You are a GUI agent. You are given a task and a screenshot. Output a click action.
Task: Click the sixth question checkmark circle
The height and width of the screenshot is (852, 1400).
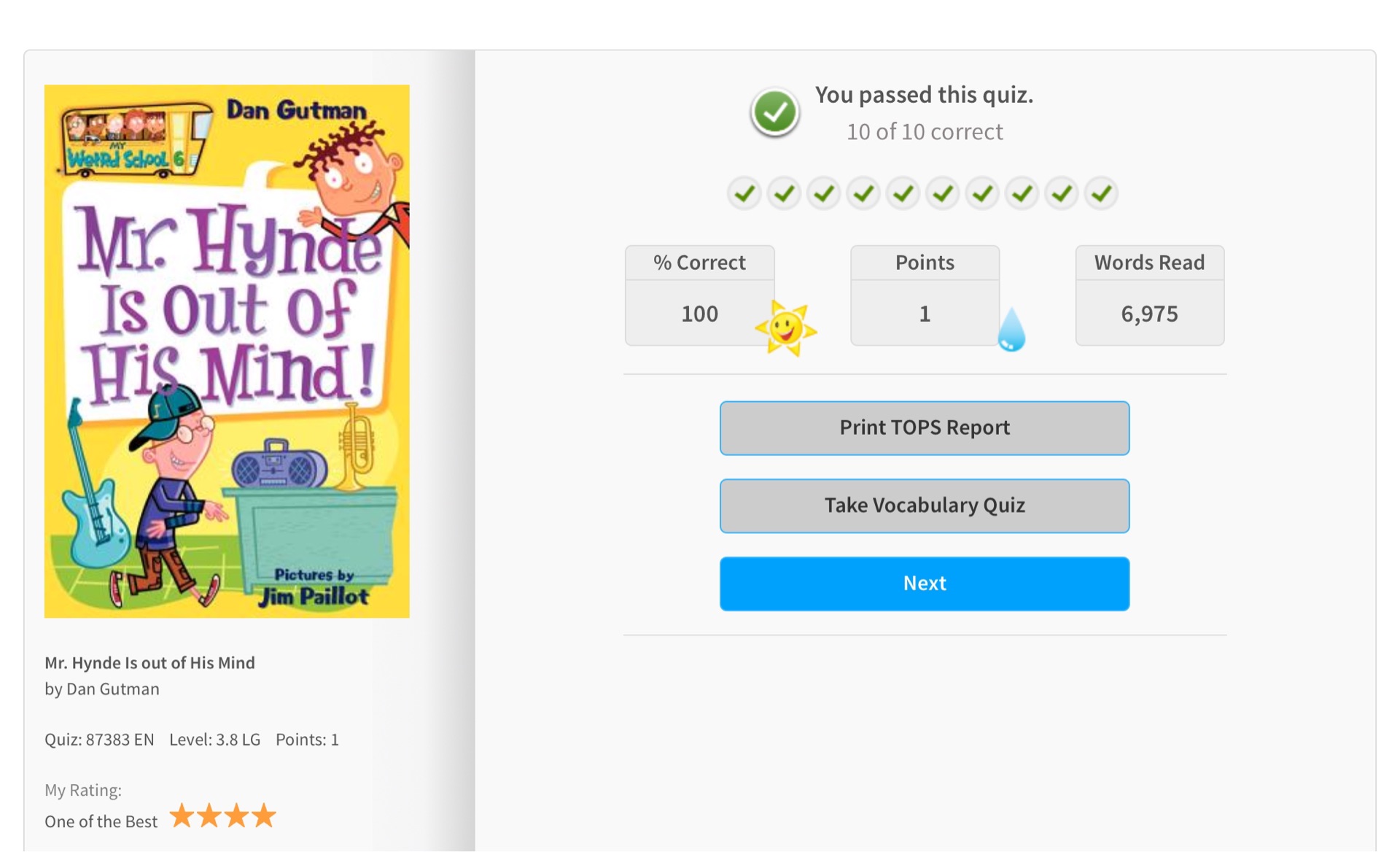click(x=942, y=193)
